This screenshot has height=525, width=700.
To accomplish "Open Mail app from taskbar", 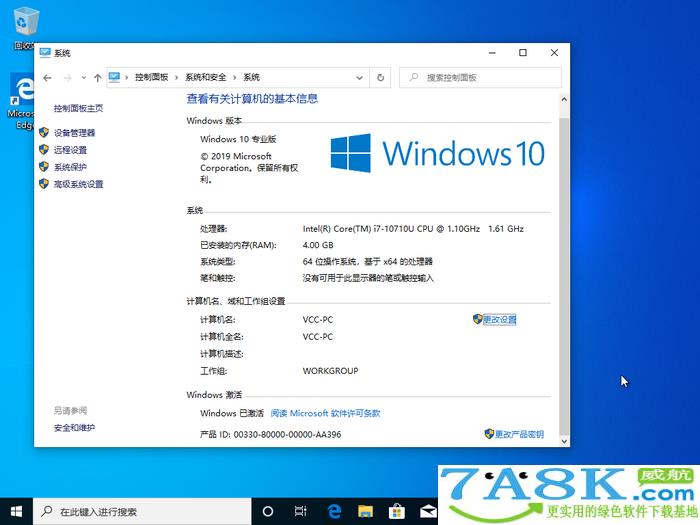I will (427, 512).
